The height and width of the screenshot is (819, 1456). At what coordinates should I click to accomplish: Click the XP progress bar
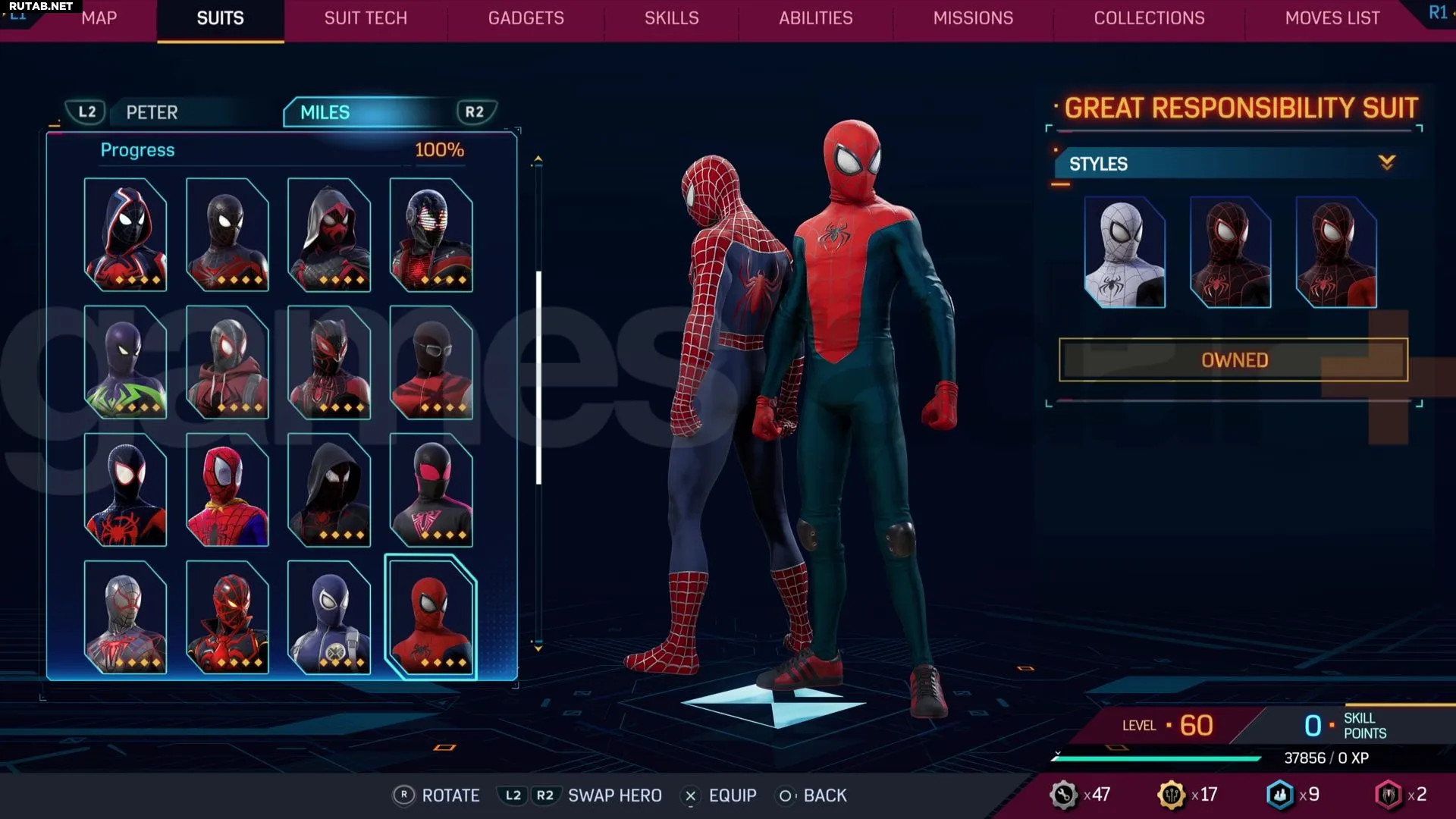click(1156, 758)
